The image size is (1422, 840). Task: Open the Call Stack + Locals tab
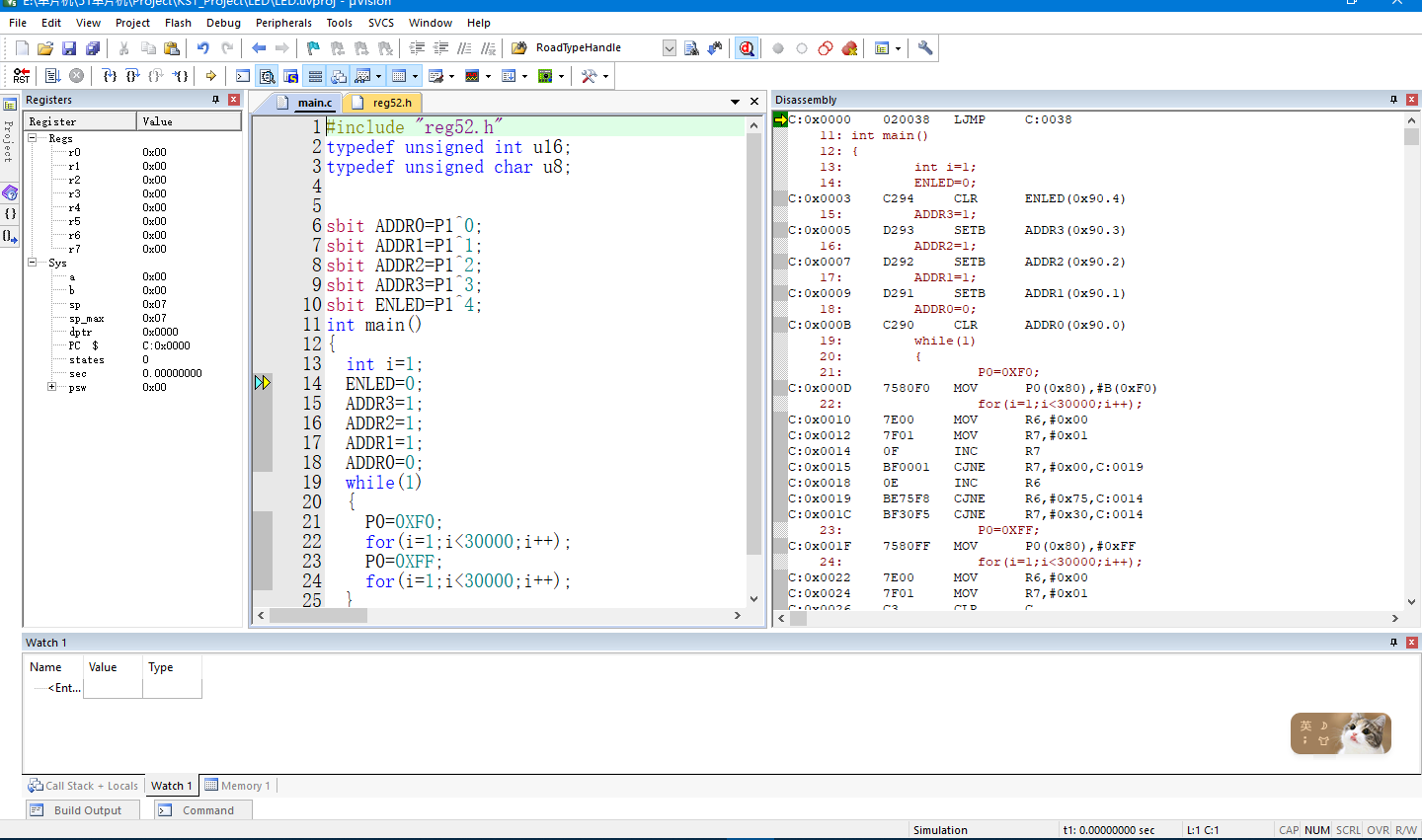click(x=84, y=786)
